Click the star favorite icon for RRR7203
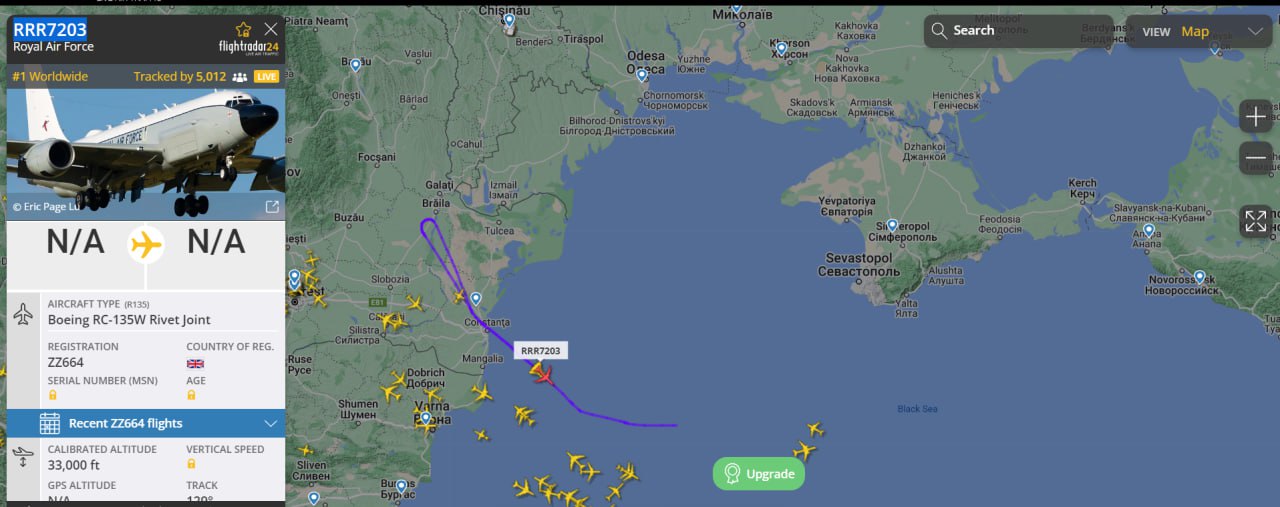Viewport: 1280px width, 507px height. [x=244, y=29]
